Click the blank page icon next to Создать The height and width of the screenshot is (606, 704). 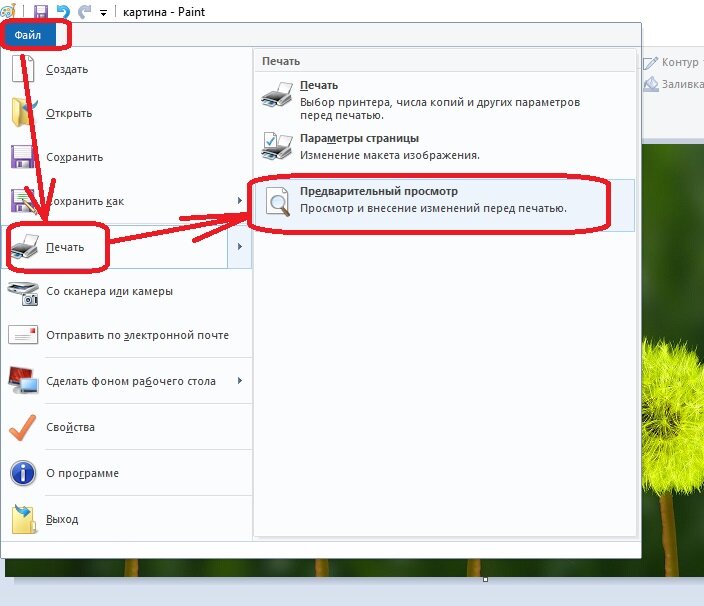pyautogui.click(x=23, y=69)
